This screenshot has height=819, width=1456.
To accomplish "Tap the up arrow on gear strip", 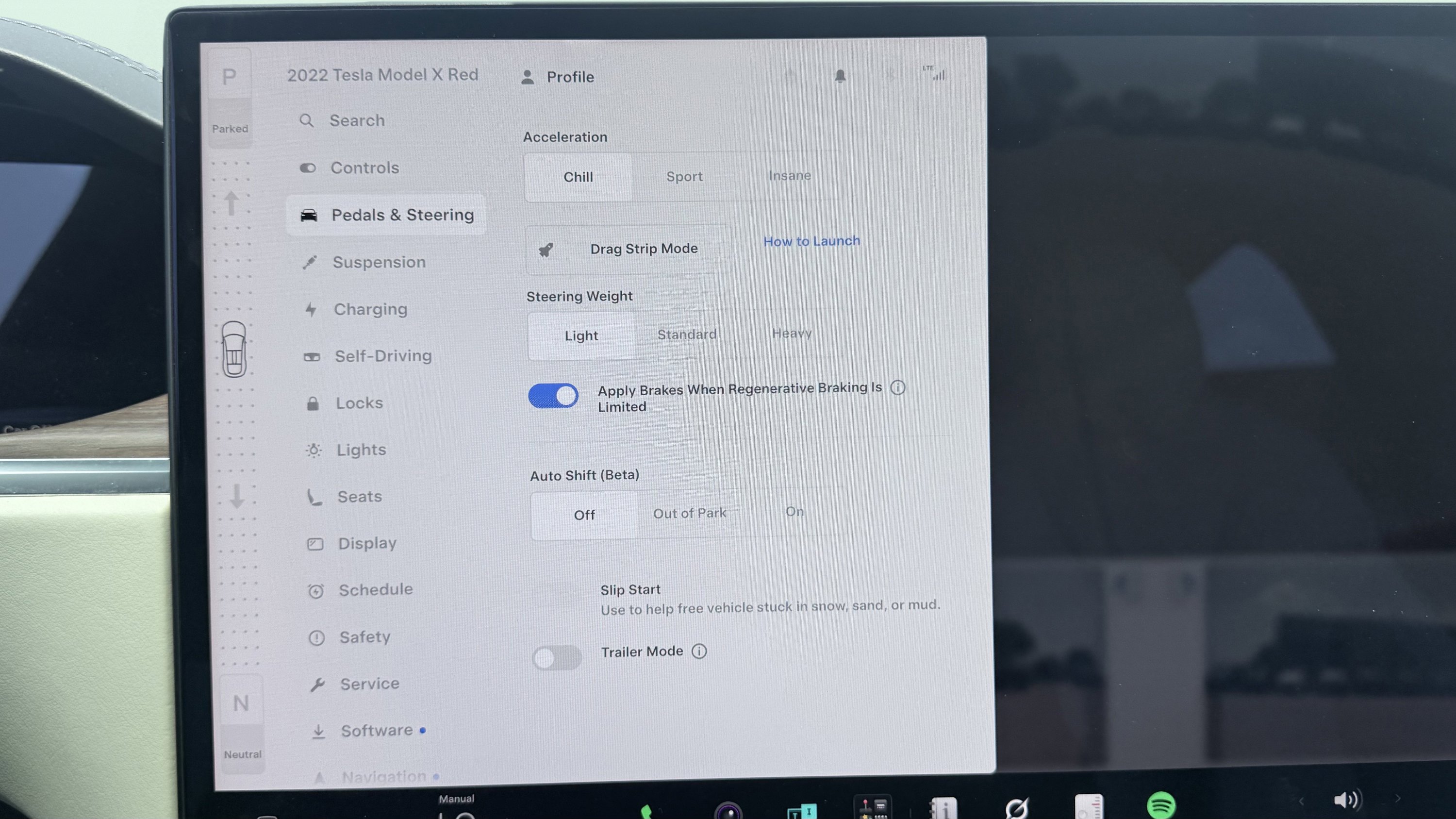I will 231,203.
